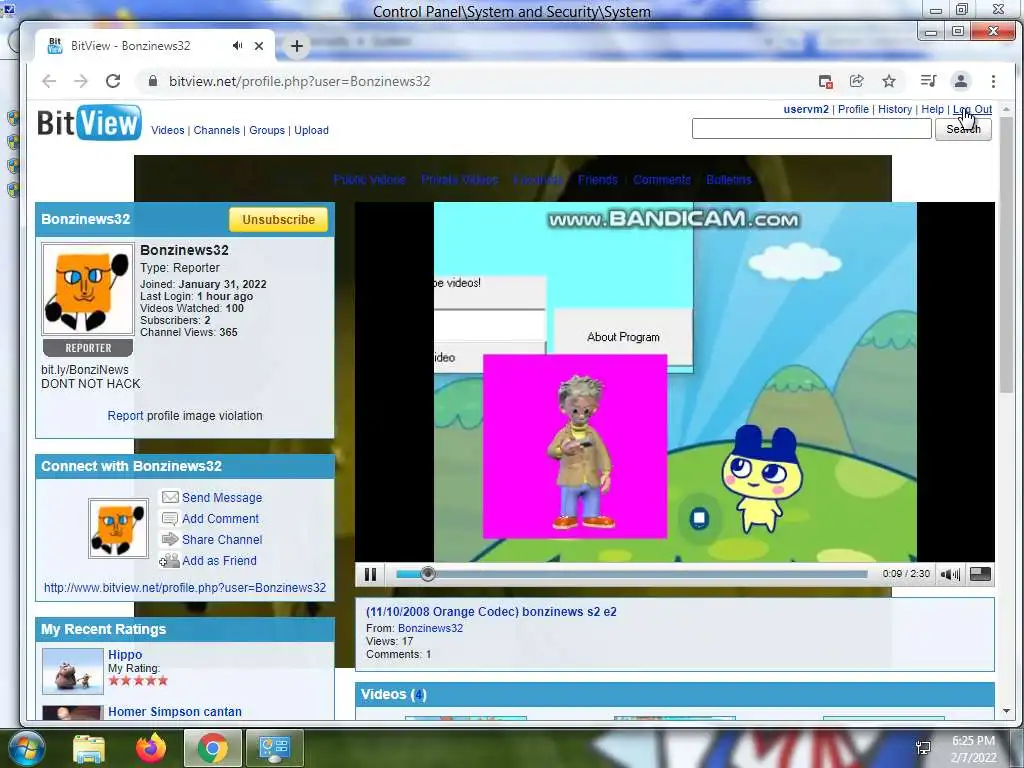Open the Chrome three-dot menu
This screenshot has height=768, width=1024.
tap(993, 81)
